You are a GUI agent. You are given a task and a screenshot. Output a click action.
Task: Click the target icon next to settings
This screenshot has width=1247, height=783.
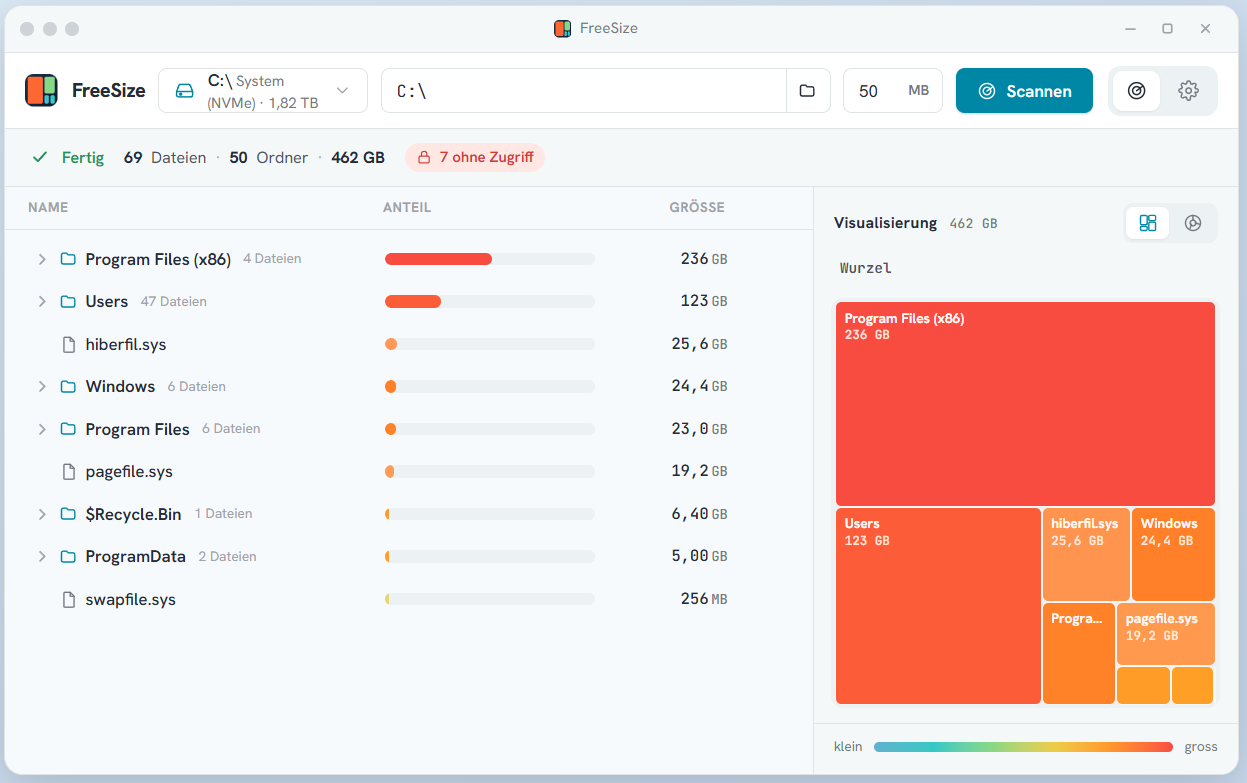[x=1136, y=91]
